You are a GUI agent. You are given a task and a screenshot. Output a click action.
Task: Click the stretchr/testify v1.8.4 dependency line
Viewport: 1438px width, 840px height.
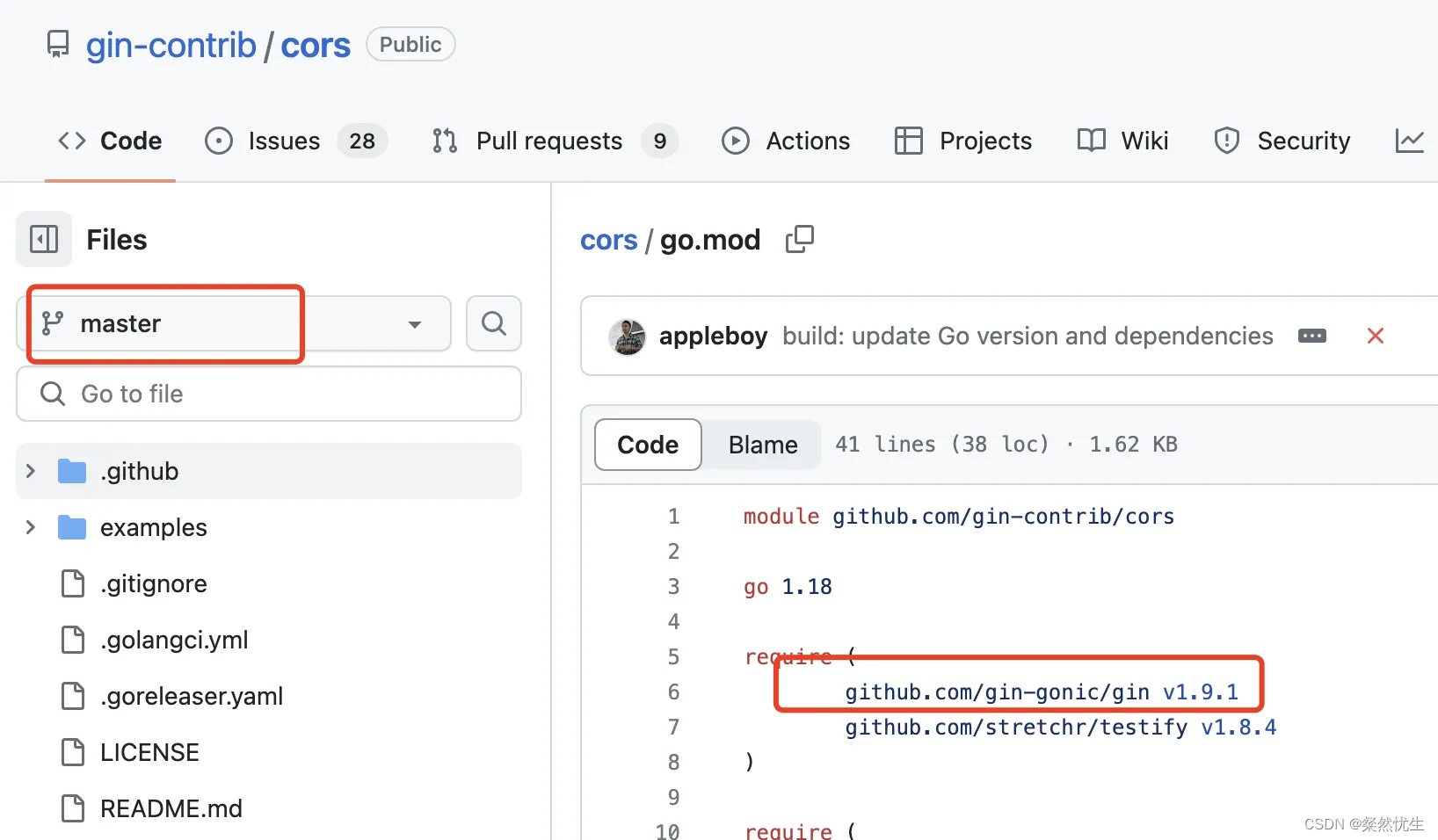point(1061,728)
